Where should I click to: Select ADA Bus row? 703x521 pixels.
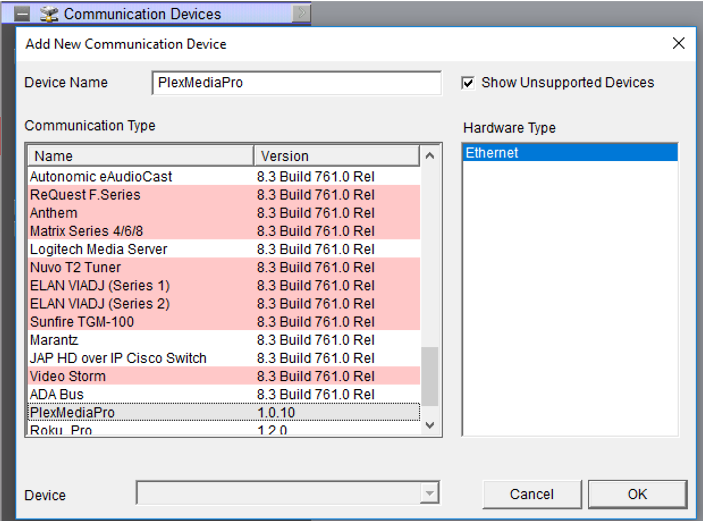pos(224,395)
